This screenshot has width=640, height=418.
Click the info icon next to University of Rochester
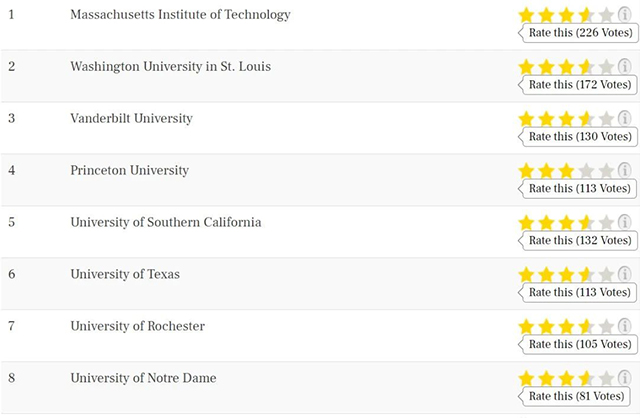(624, 326)
